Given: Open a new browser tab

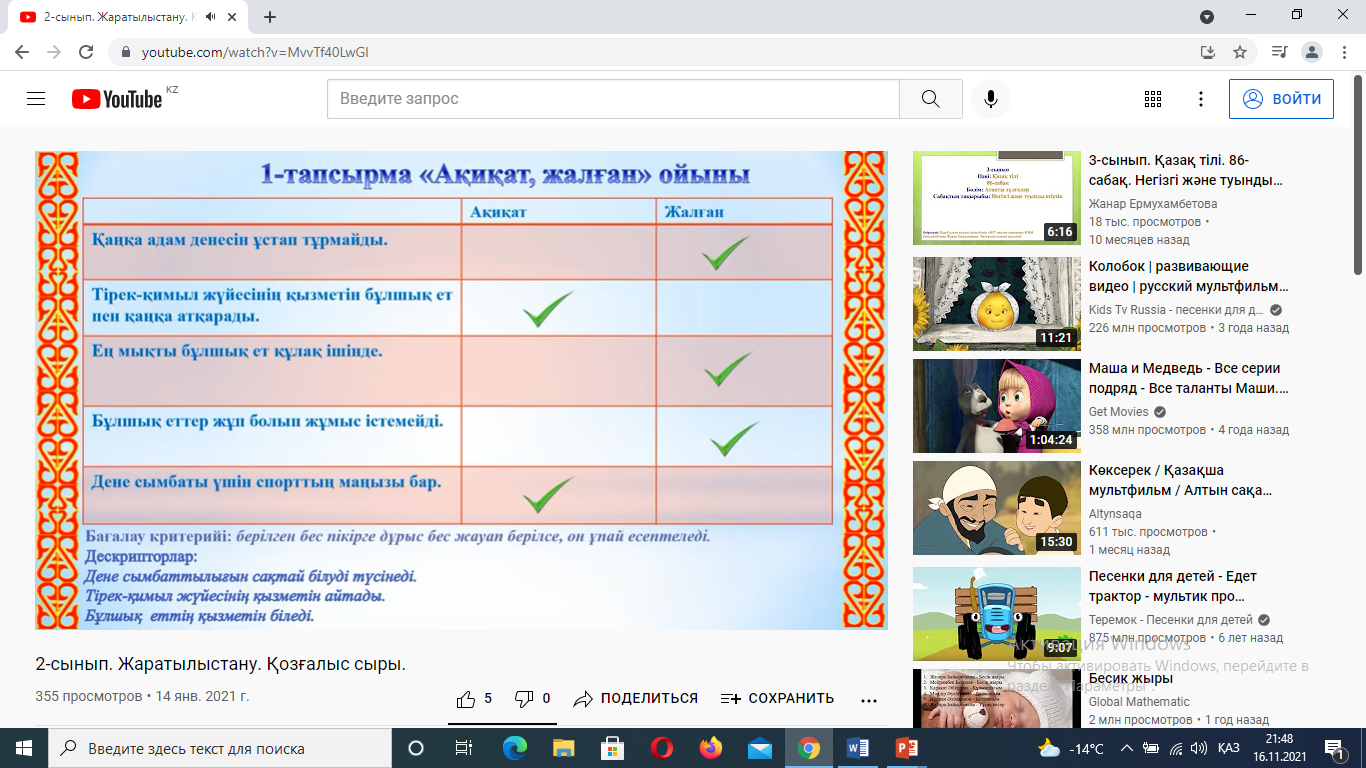Looking at the screenshot, I should point(270,17).
